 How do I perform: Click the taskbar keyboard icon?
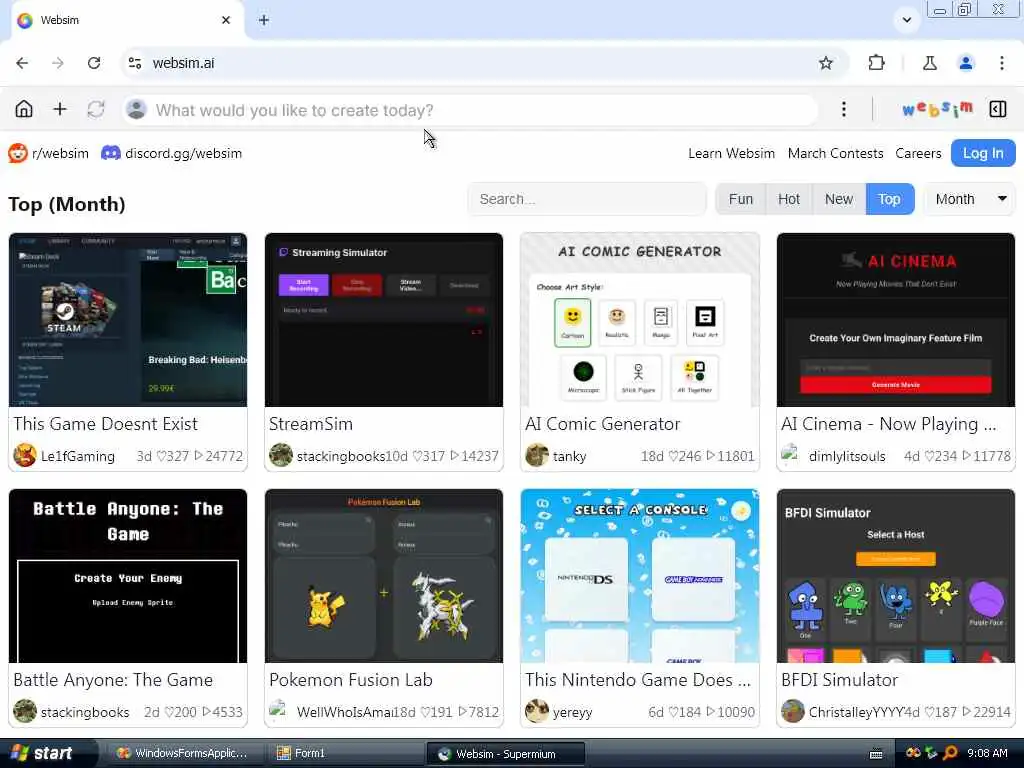876,754
